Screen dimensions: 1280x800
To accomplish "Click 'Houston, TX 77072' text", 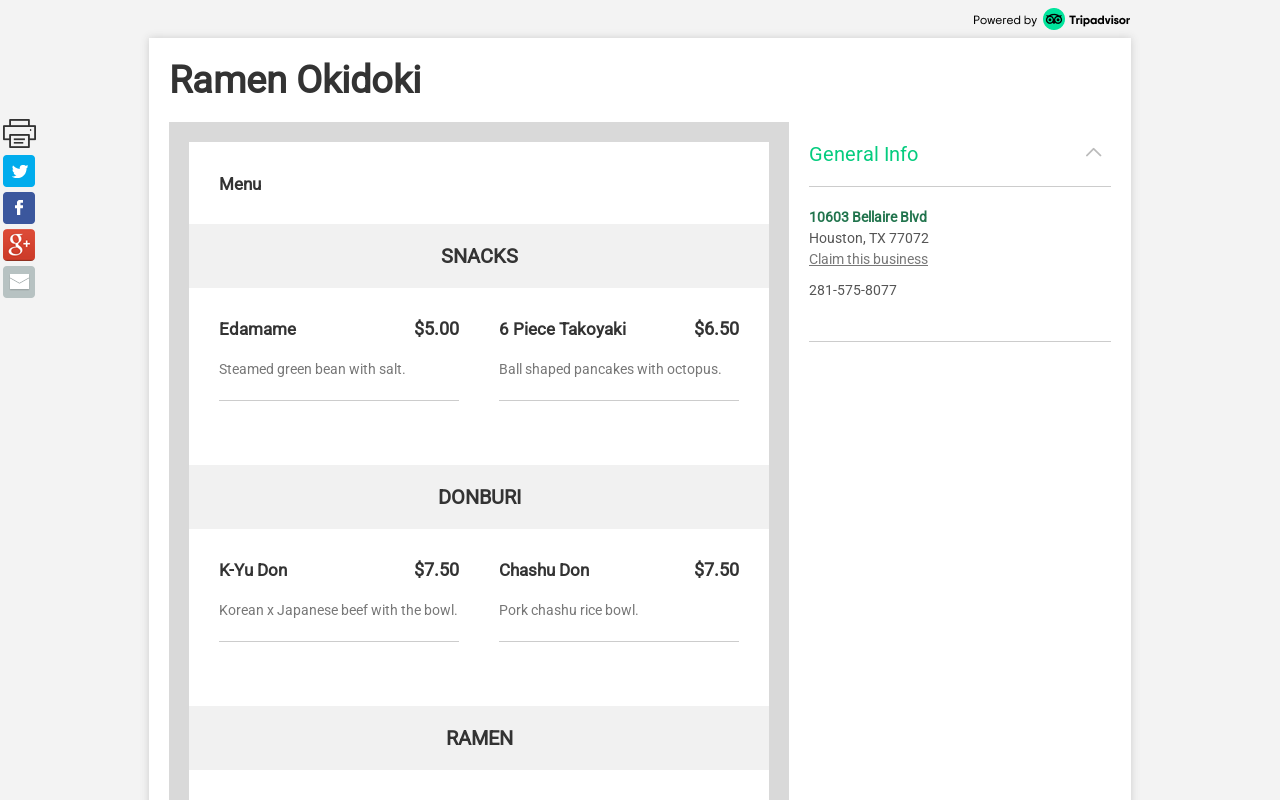I will pos(869,238).
